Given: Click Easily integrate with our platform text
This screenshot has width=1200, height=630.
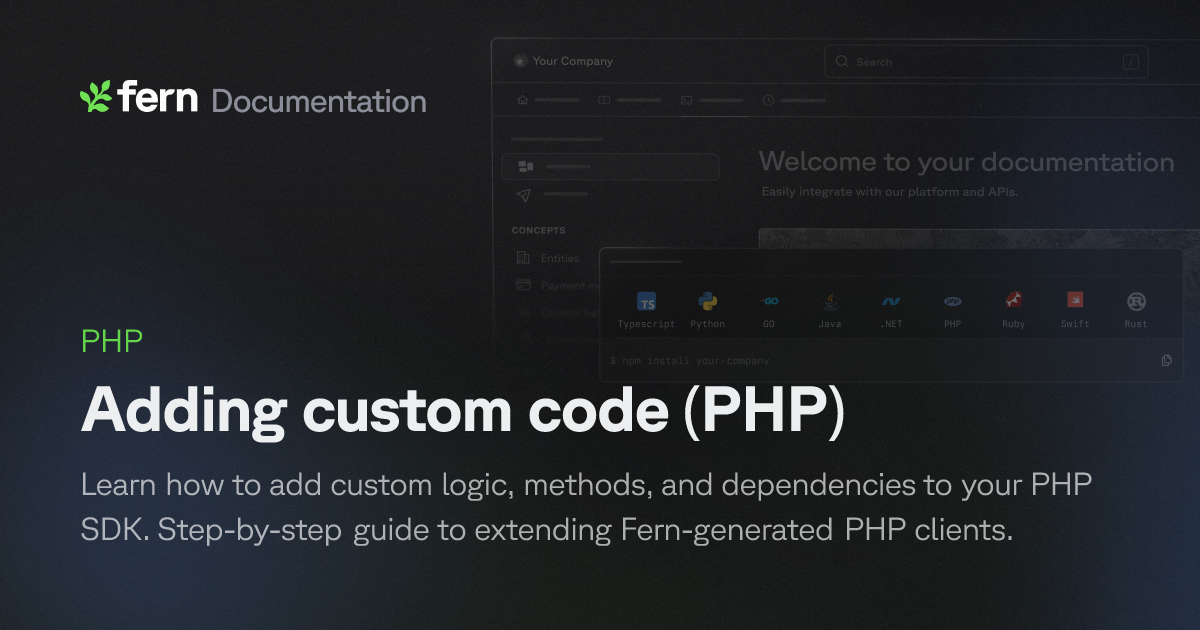Looking at the screenshot, I should point(890,191).
